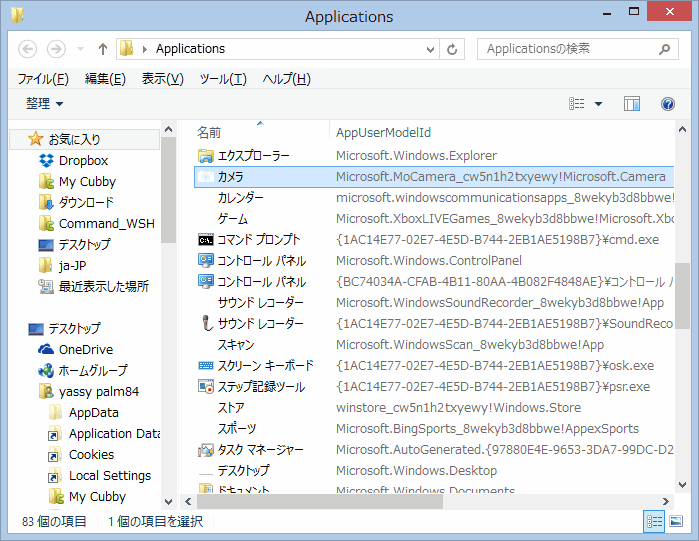Click the navigation pane scroll down arrow

(x=168, y=502)
